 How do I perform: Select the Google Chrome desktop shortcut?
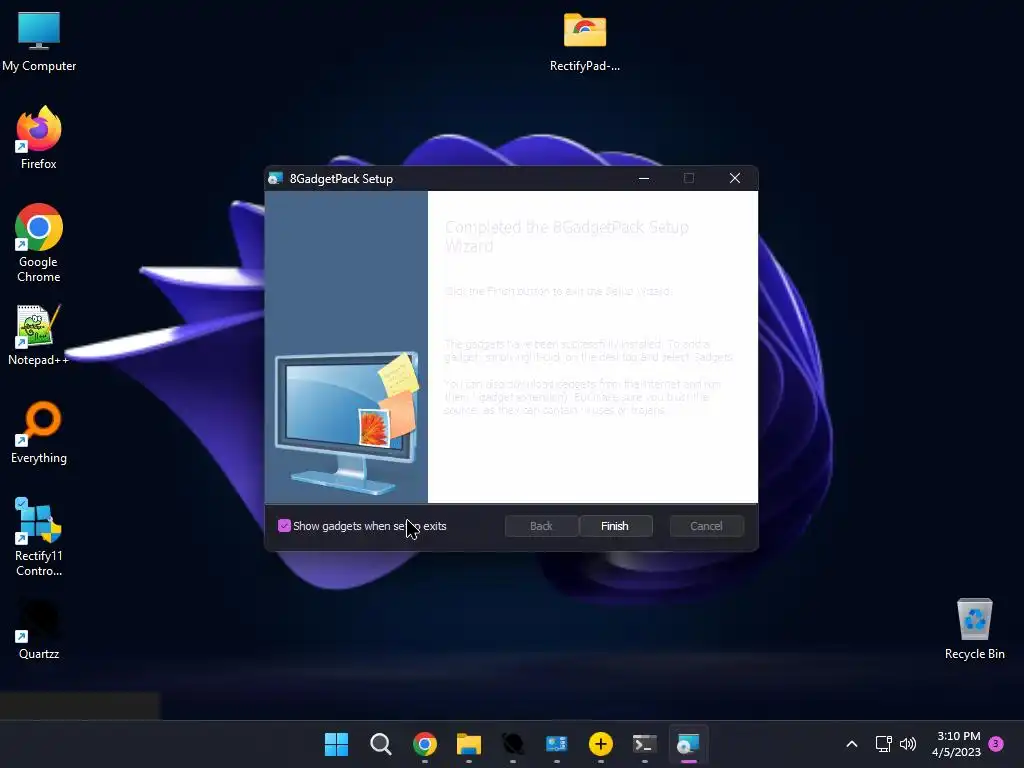point(39,243)
